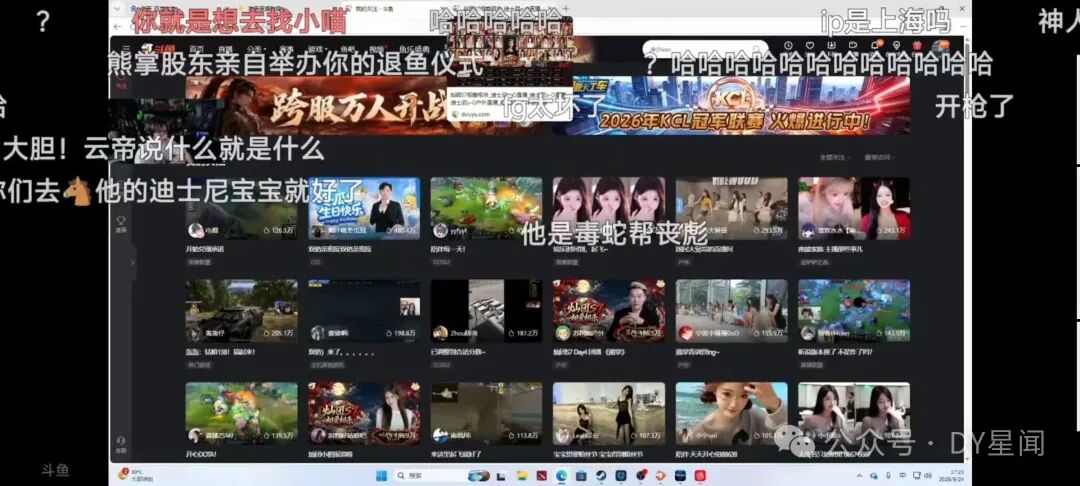This screenshot has height=486, width=1080.
Task: Open the followed heart icon in the header
Action: pyautogui.click(x=810, y=45)
